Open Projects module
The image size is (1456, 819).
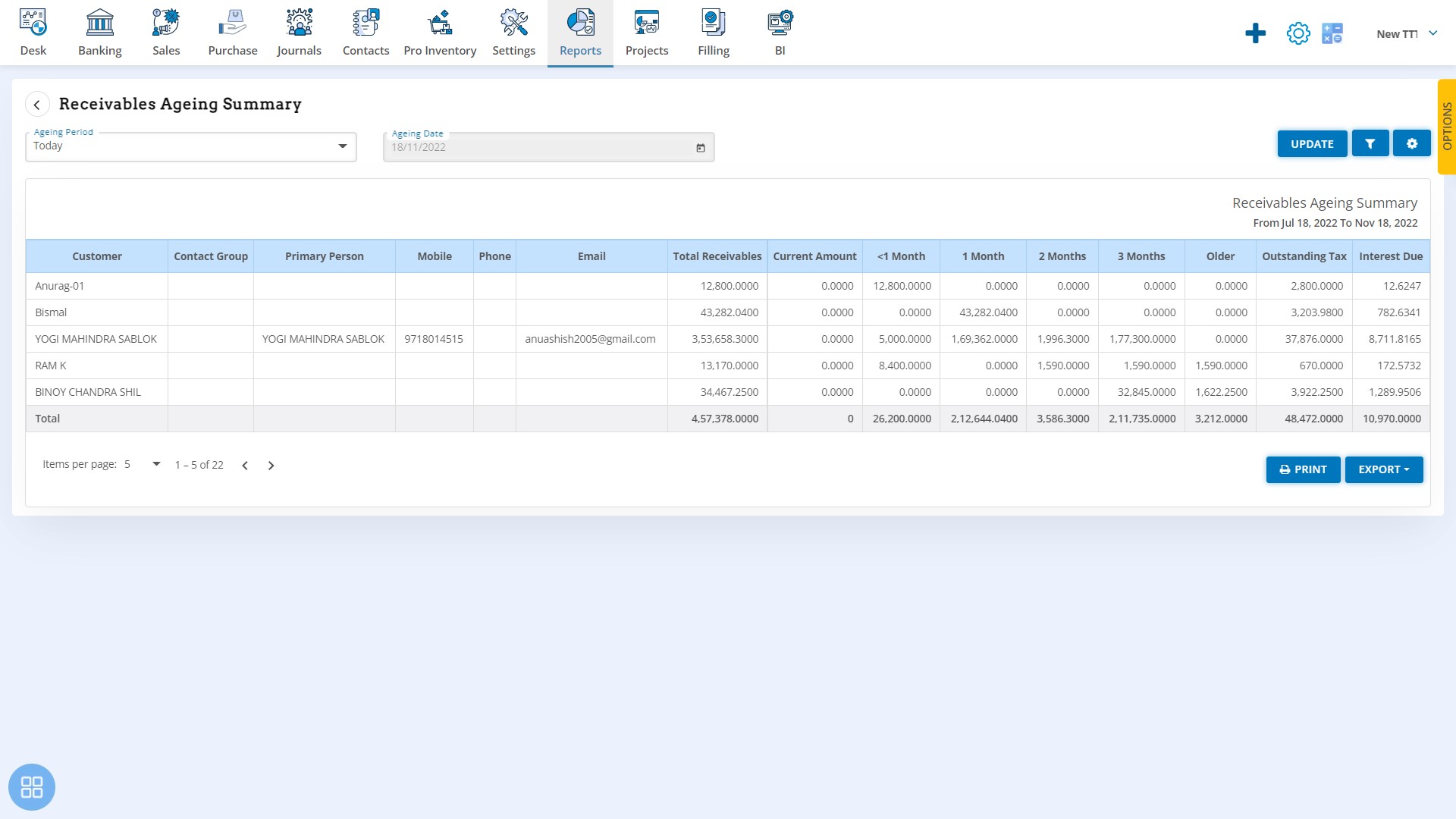(x=647, y=33)
